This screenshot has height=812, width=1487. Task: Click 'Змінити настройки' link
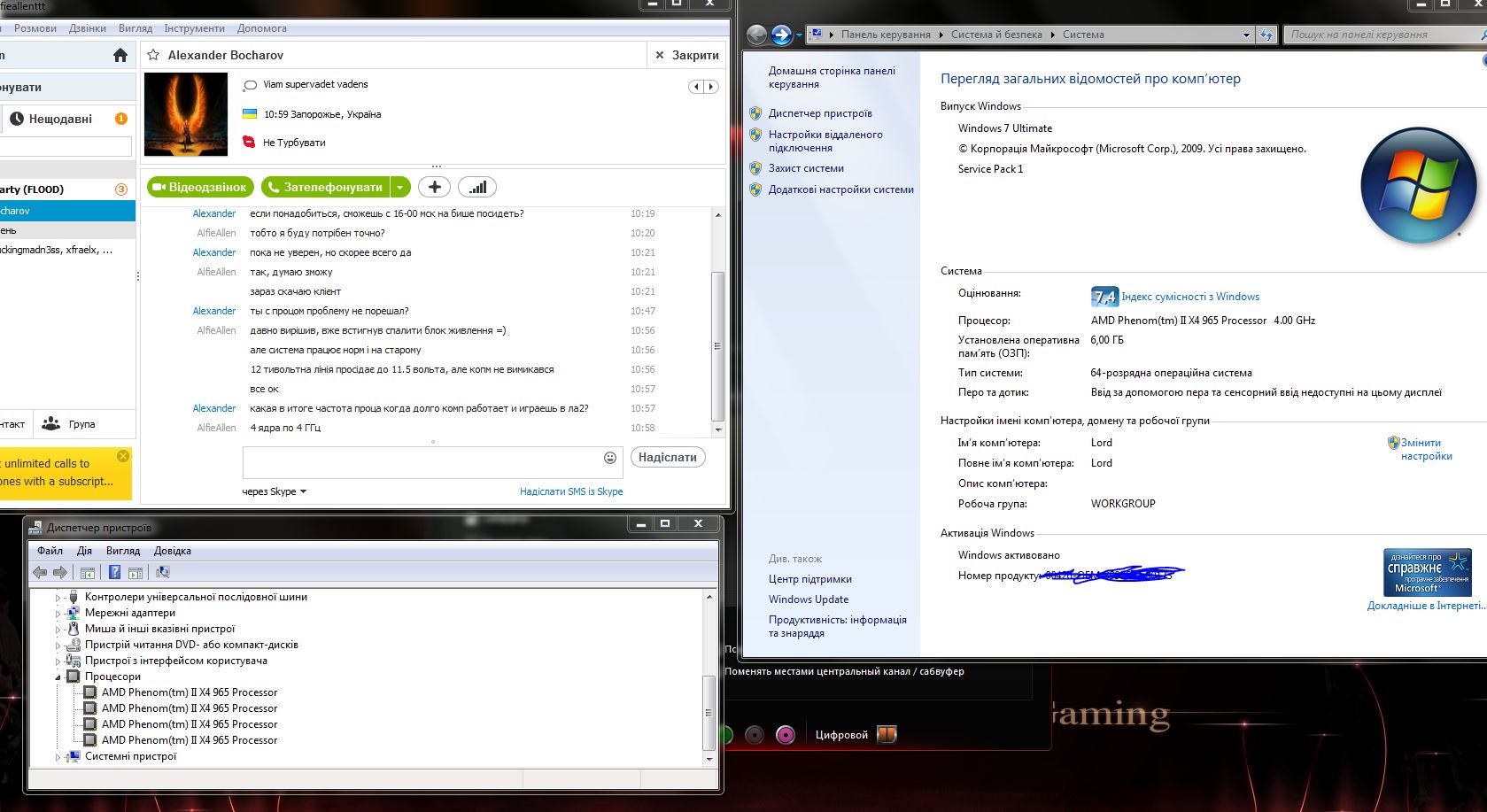(1426, 449)
